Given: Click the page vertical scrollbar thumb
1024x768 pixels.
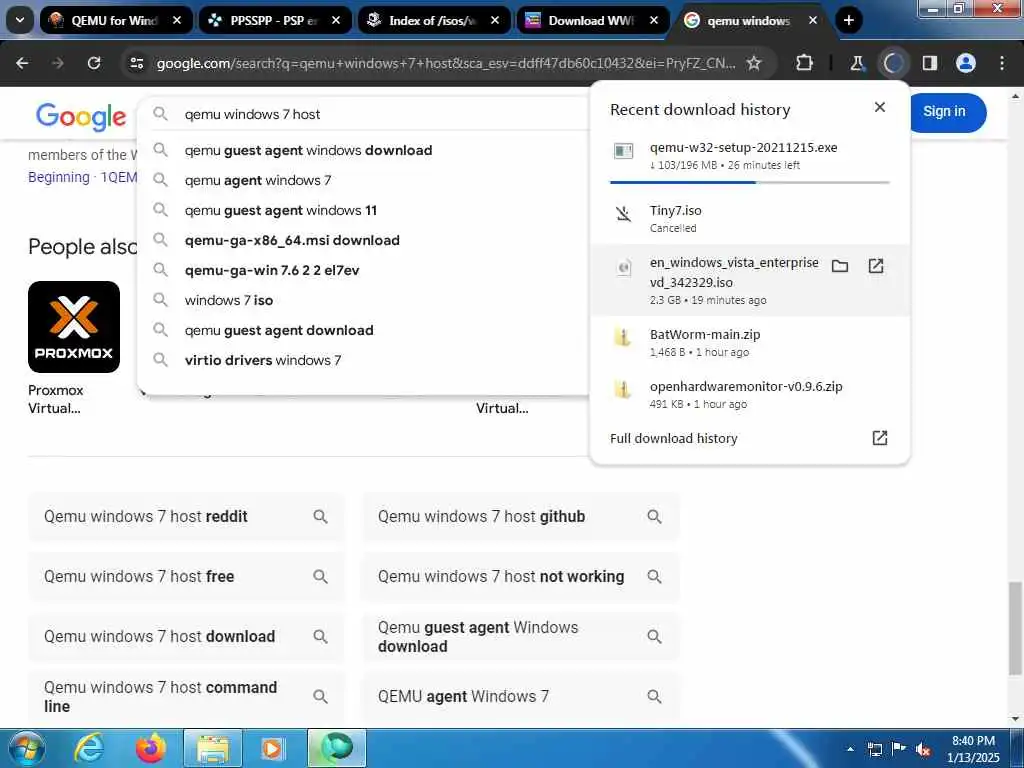Looking at the screenshot, I should [x=1015, y=628].
